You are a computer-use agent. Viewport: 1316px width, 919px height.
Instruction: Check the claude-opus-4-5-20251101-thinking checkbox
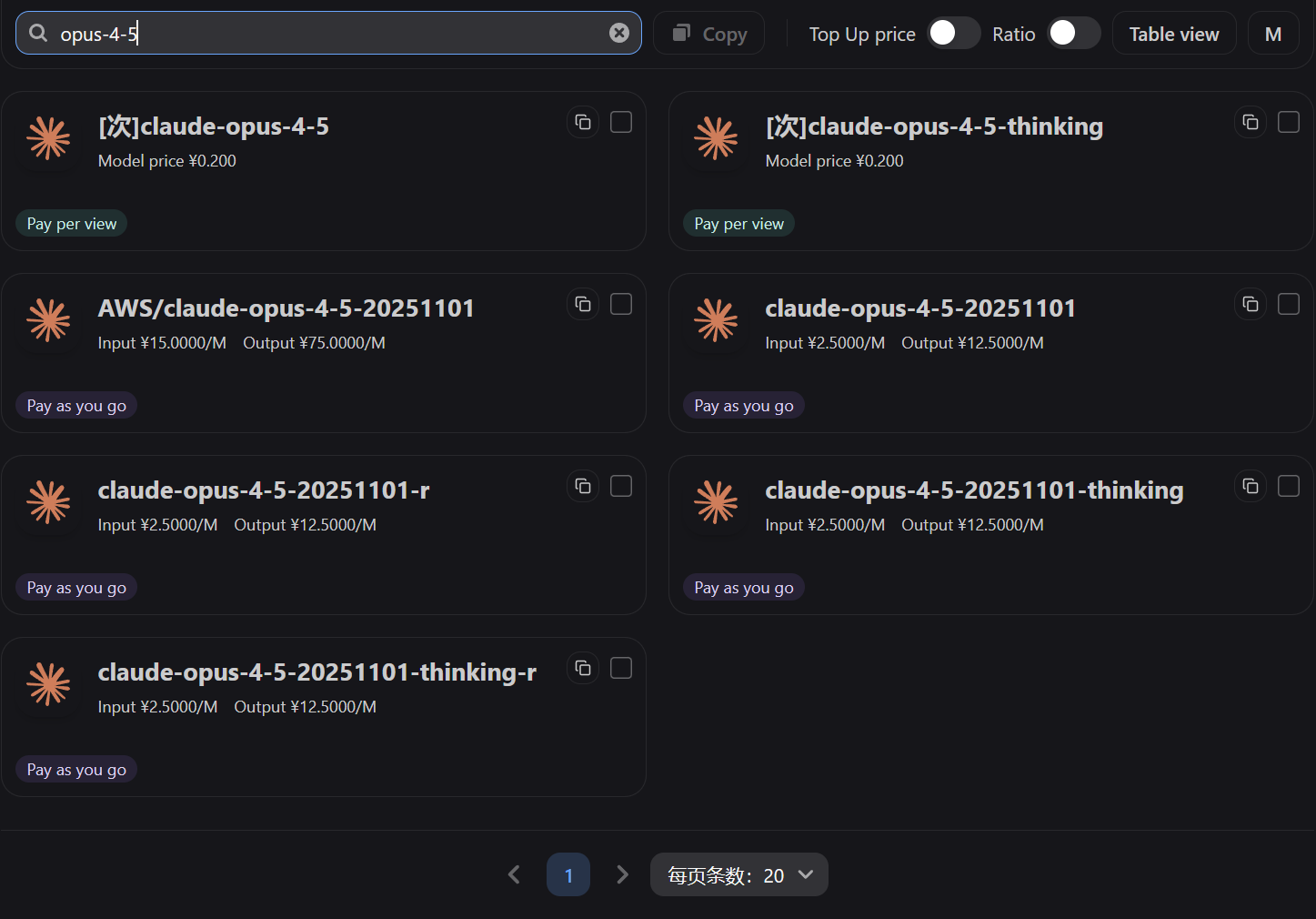coord(1289,486)
